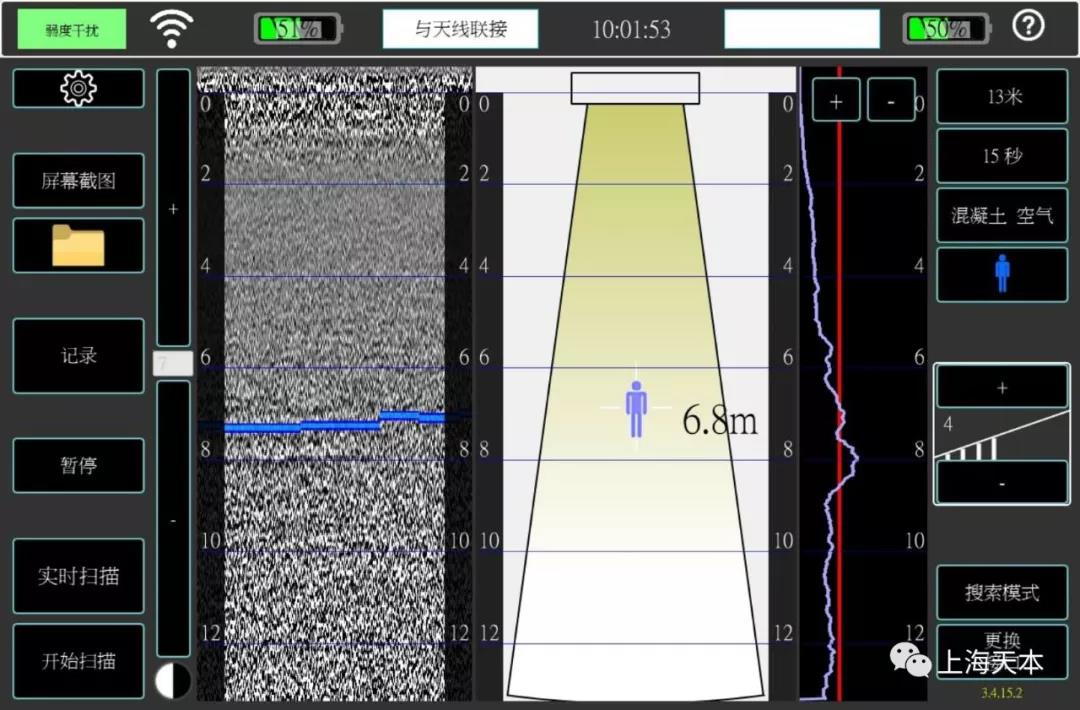The height and width of the screenshot is (710, 1080).
Task: Change the 混凝土 空气 medium setting
Action: click(1002, 216)
